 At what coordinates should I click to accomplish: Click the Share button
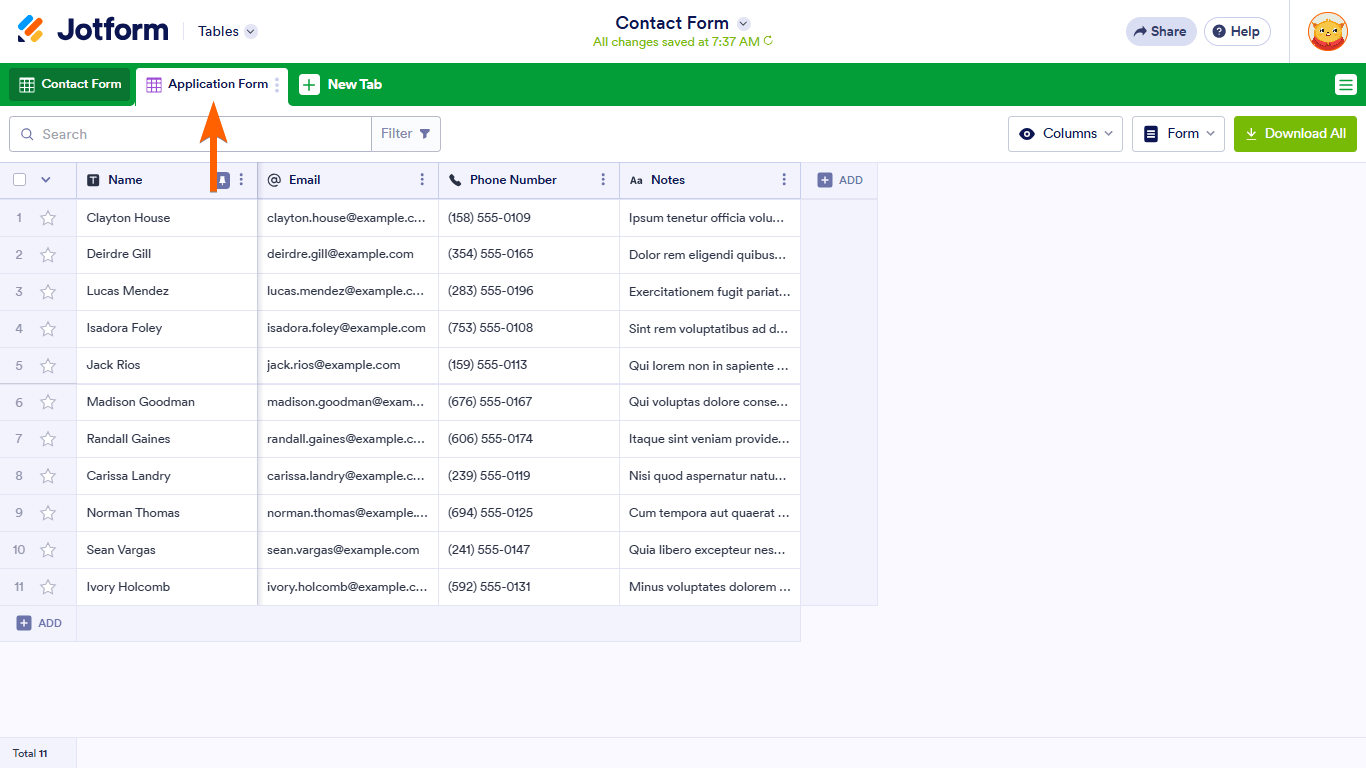point(1160,31)
